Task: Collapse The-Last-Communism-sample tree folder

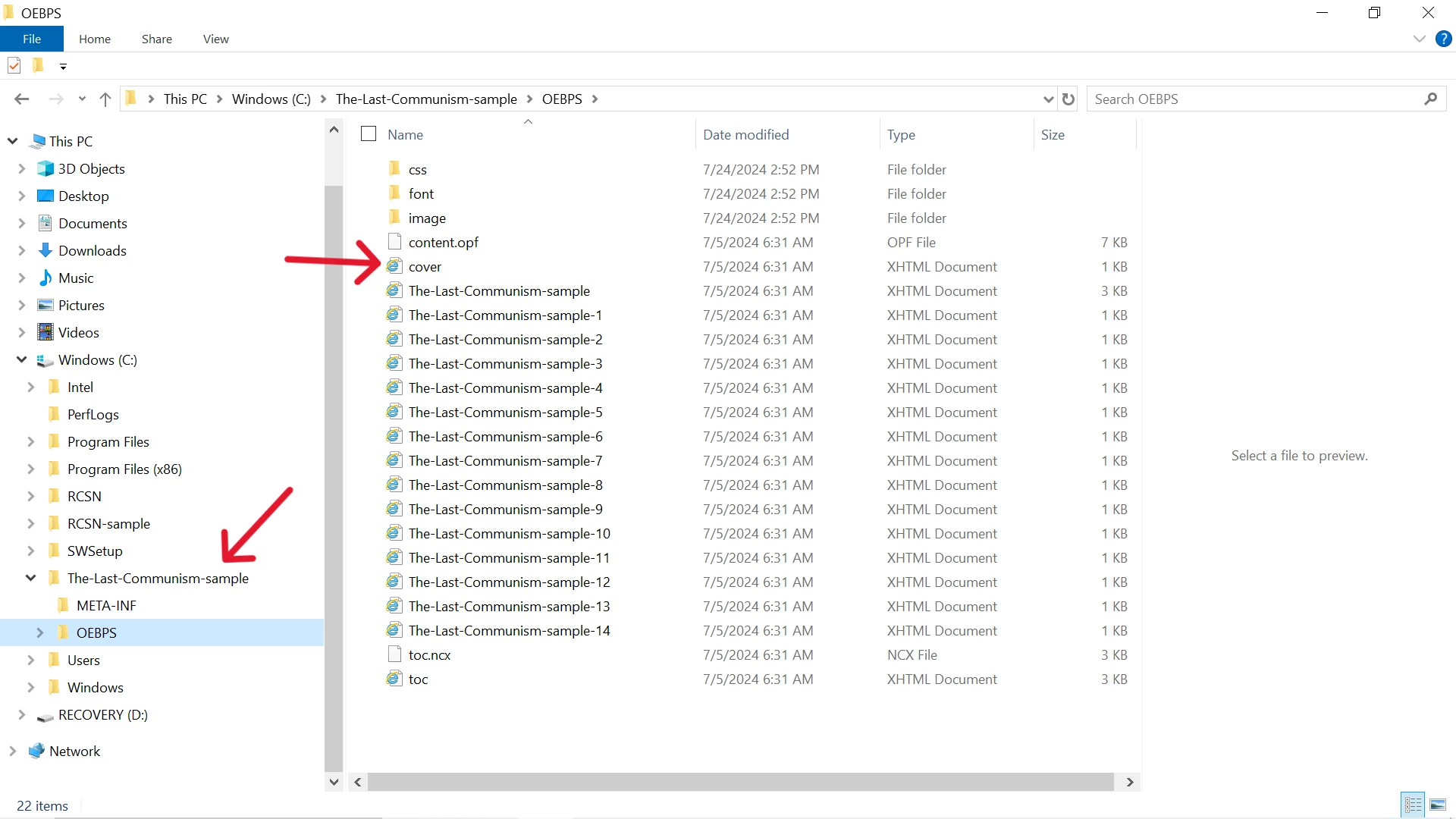Action: [31, 578]
